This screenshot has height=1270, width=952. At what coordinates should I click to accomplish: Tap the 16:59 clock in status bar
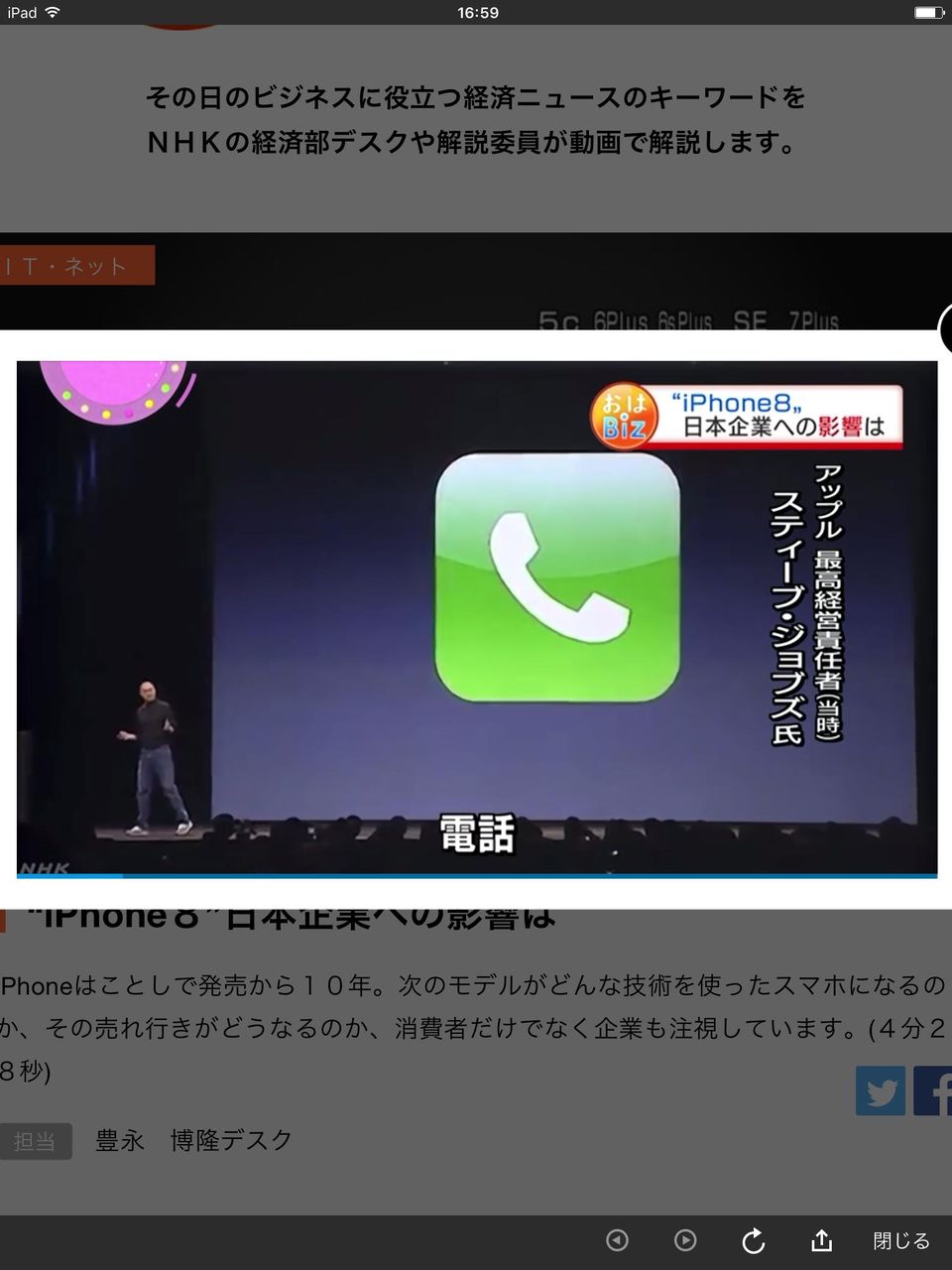click(478, 12)
